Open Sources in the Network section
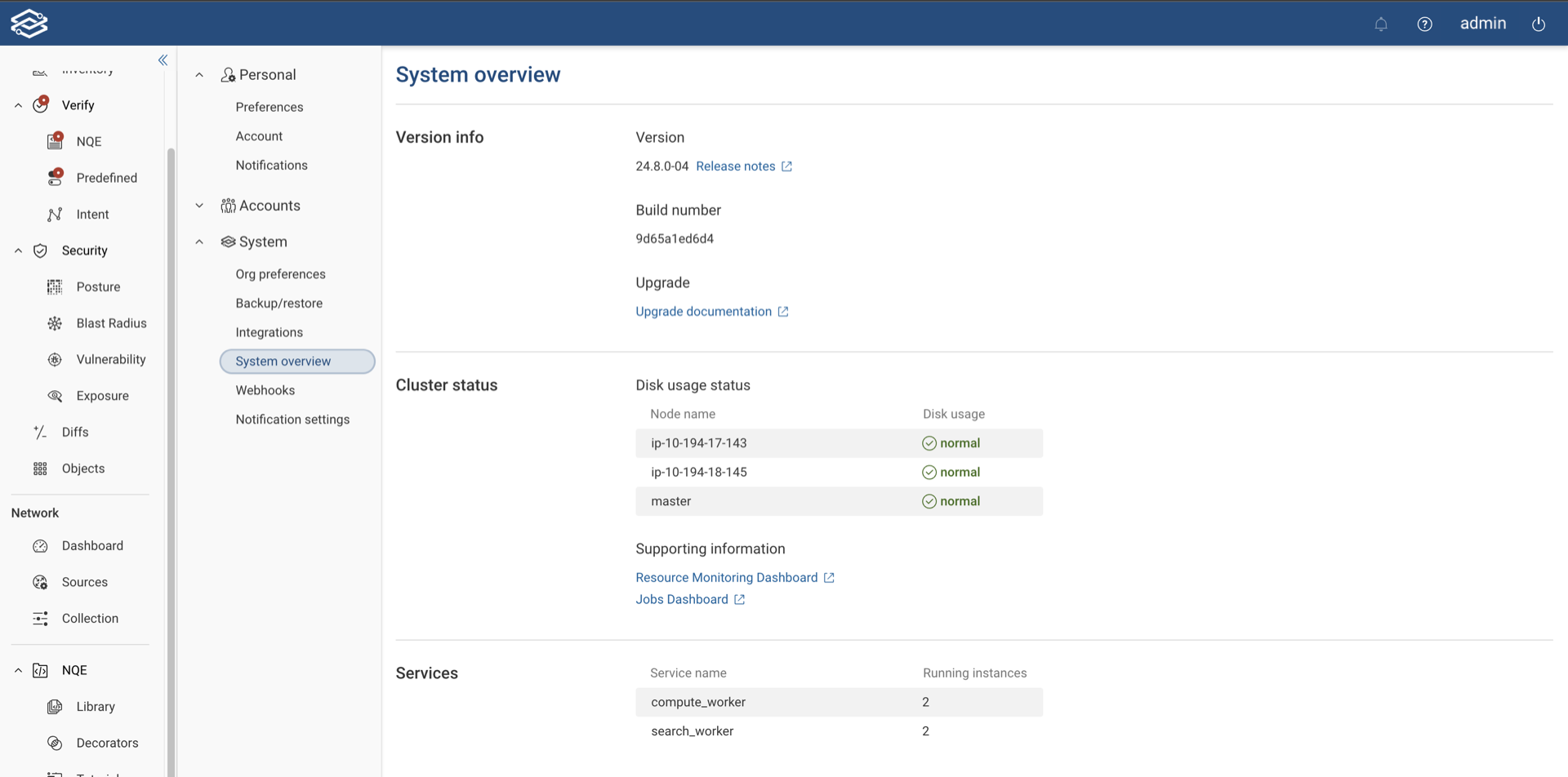 coord(40,582)
